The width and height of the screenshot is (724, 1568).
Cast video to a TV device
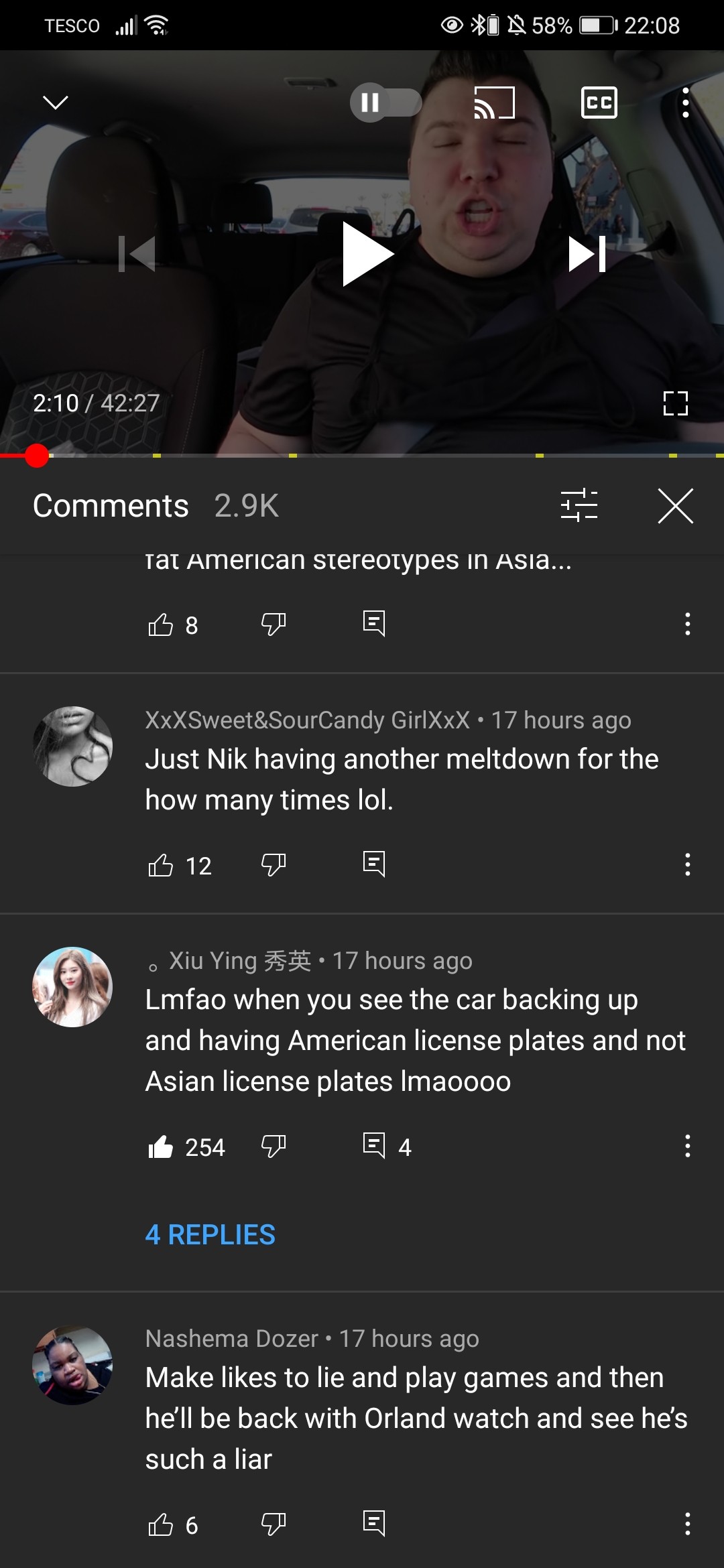pos(494,103)
